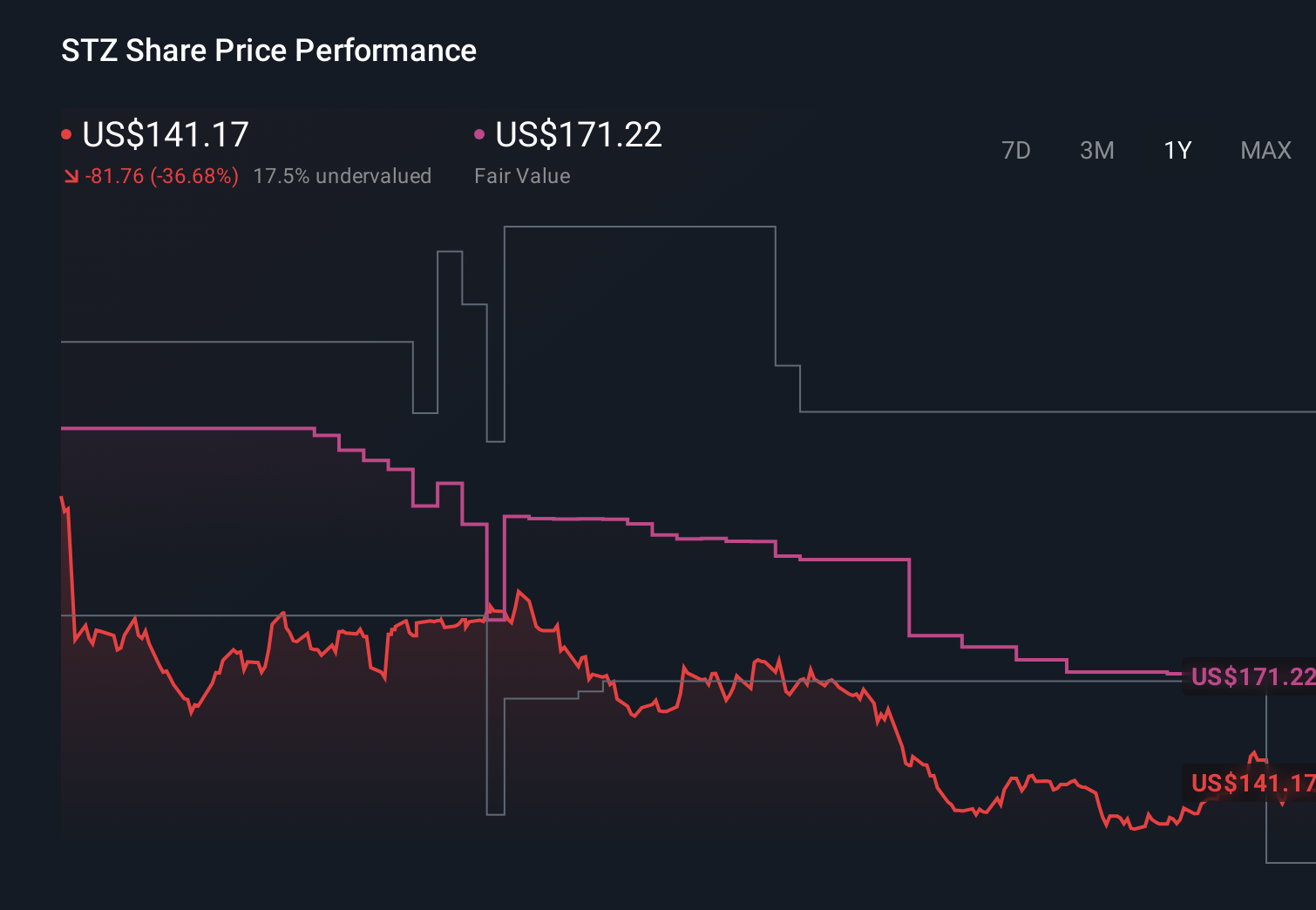The width and height of the screenshot is (1316, 910).
Task: Click the Fair Value label
Action: (522, 175)
